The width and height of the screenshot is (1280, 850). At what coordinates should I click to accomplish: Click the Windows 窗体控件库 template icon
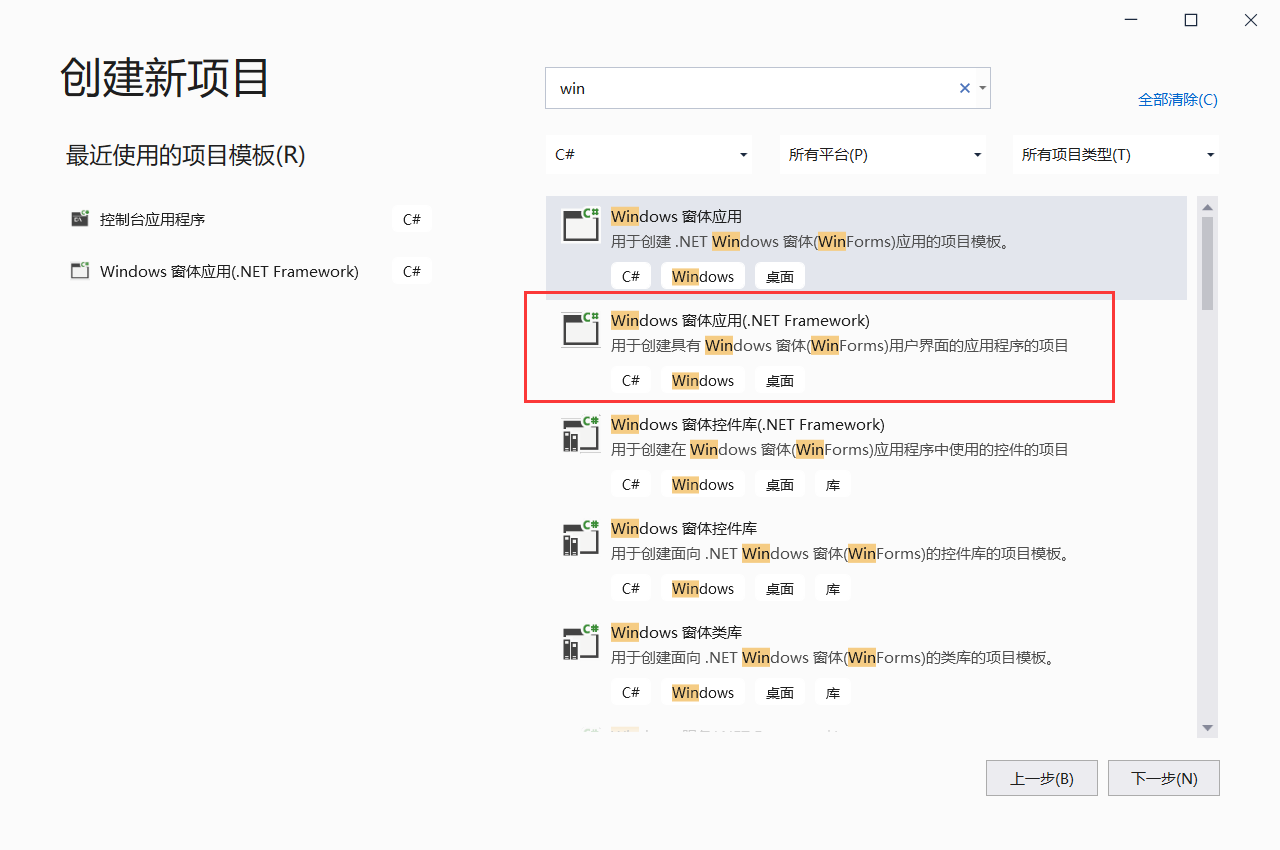[x=580, y=538]
